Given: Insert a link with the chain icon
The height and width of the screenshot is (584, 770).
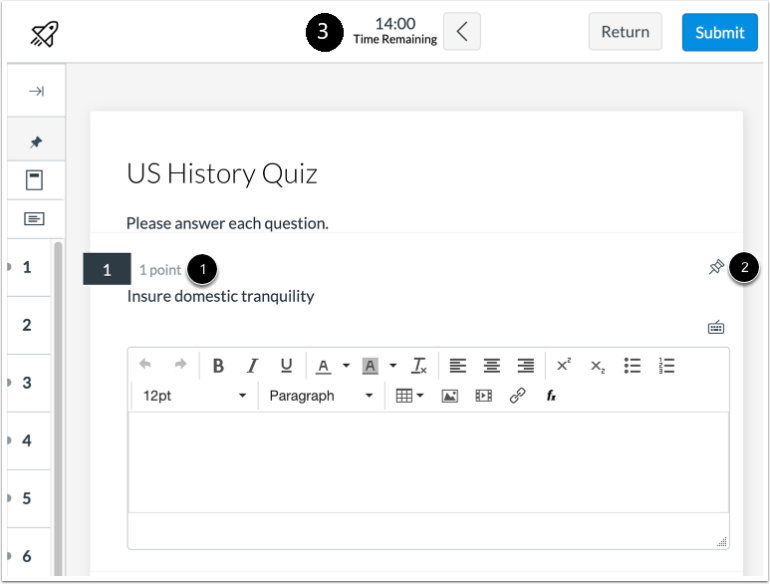Looking at the screenshot, I should 518,395.
